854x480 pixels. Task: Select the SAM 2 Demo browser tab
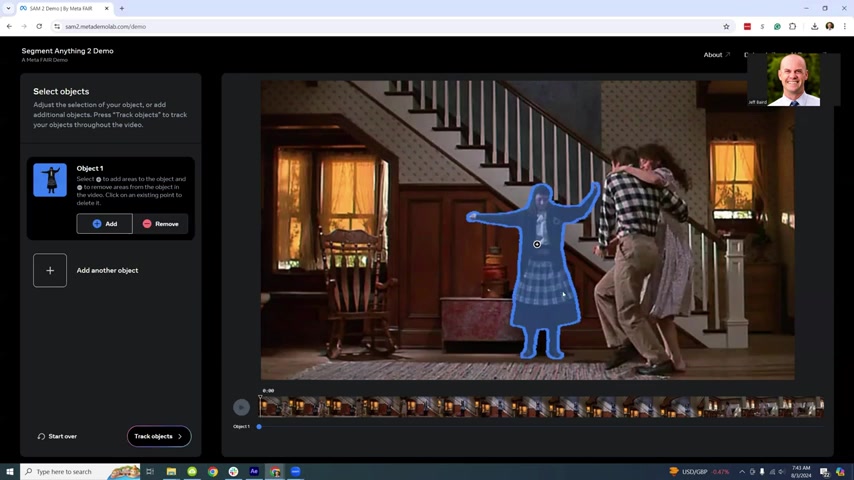[x=64, y=9]
